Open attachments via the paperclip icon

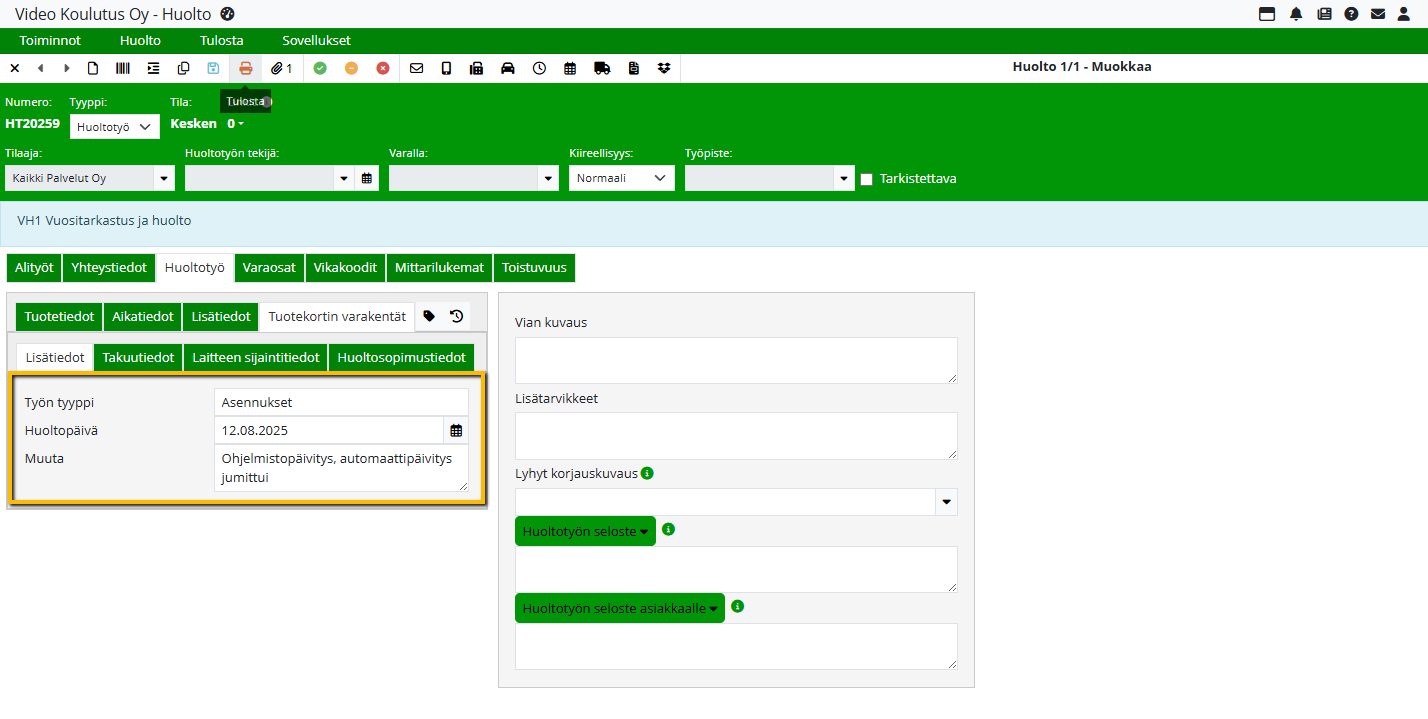point(281,68)
